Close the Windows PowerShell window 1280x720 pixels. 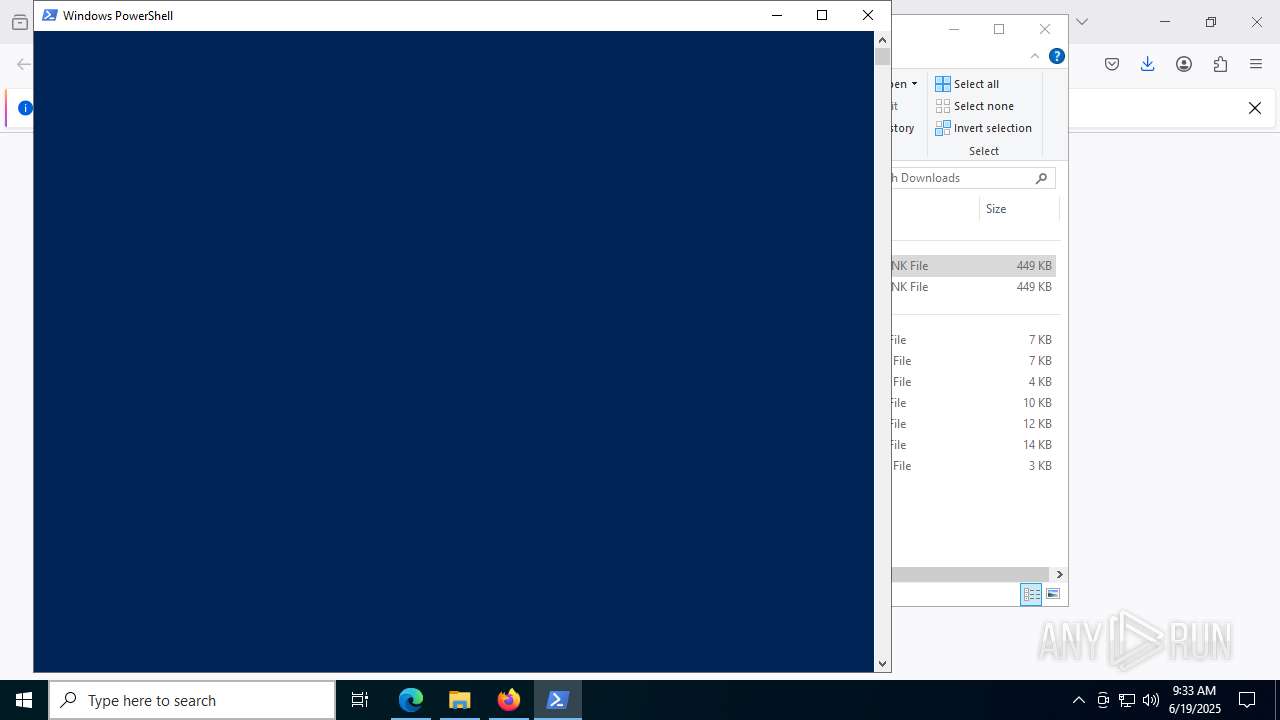tap(868, 15)
